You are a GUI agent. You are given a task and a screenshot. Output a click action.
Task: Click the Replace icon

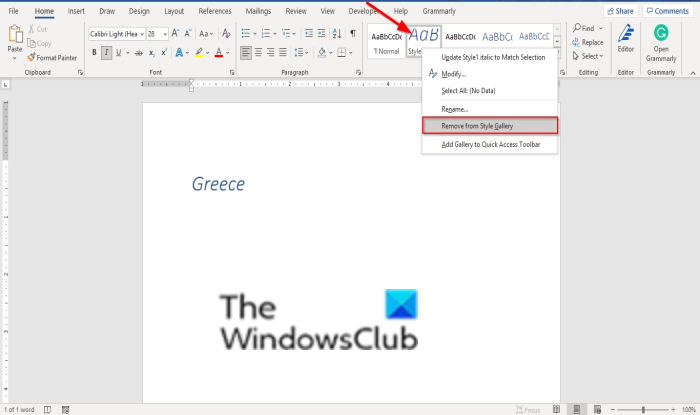pyautogui.click(x=576, y=42)
